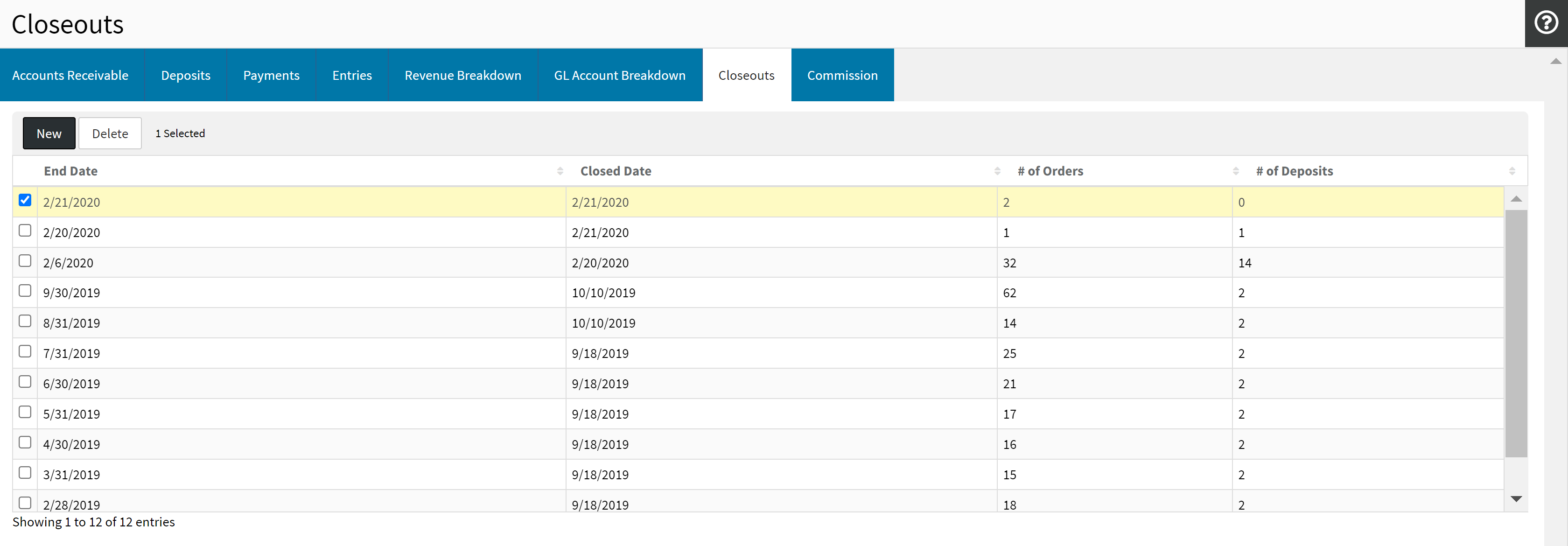Tick the 6/30/2019 row checkbox
The image size is (1568, 546).
coord(25,382)
